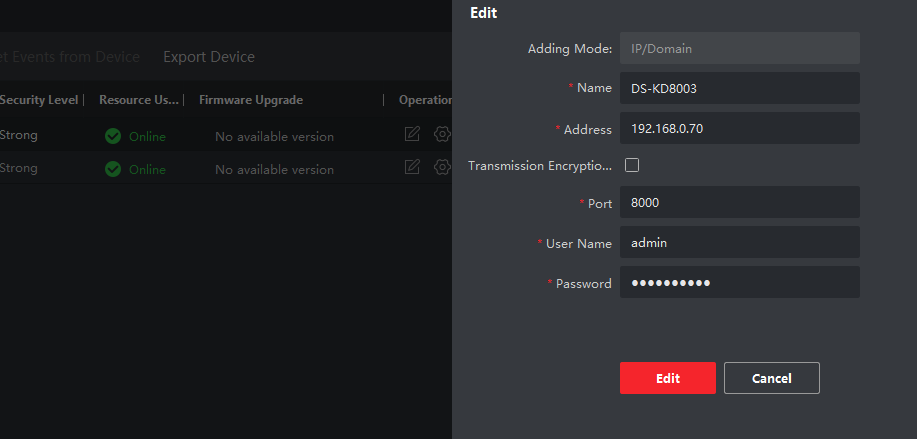
Task: Click the edit icon in the first device row
Action: tap(412, 135)
